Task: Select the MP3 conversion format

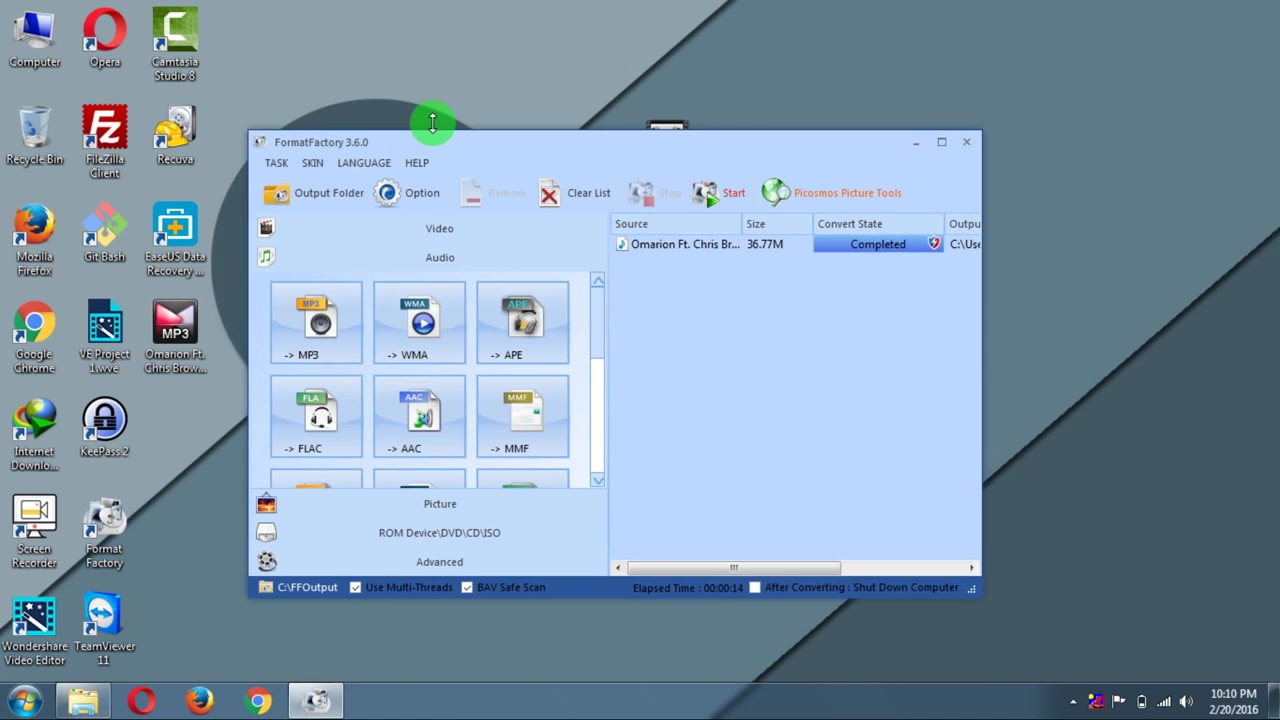Action: pos(316,322)
